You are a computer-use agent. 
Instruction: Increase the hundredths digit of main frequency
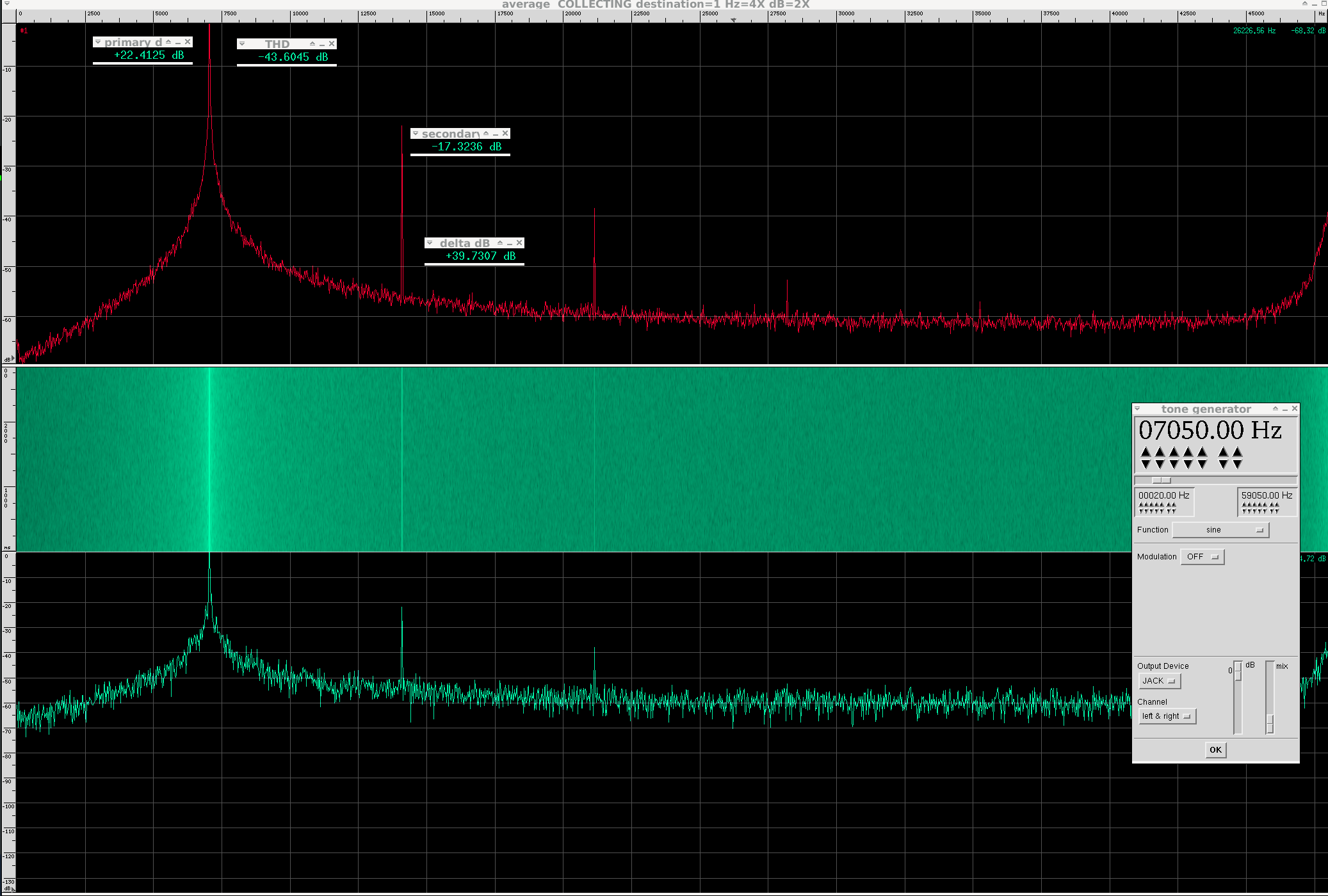coord(1238,452)
